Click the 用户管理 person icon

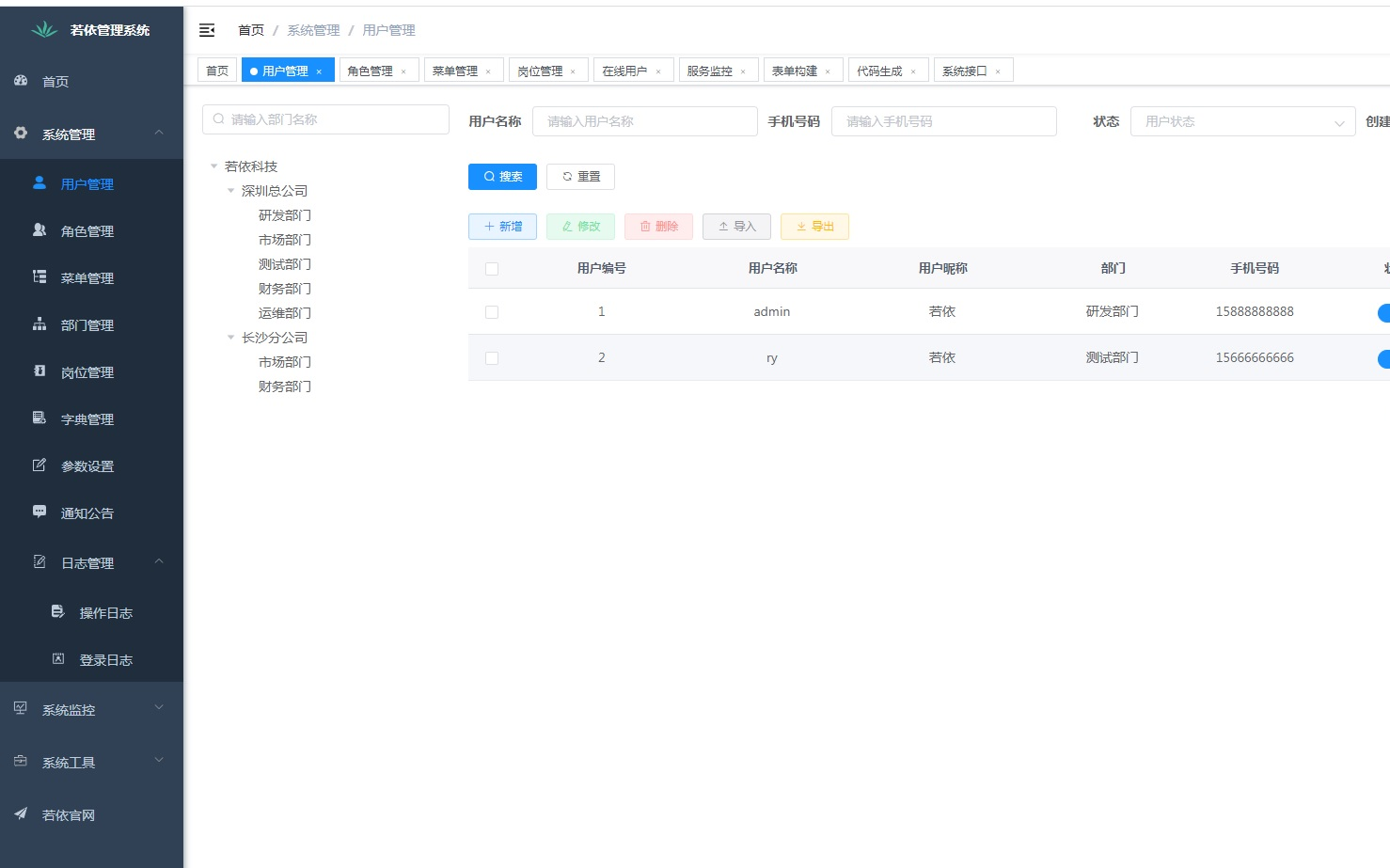(39, 183)
